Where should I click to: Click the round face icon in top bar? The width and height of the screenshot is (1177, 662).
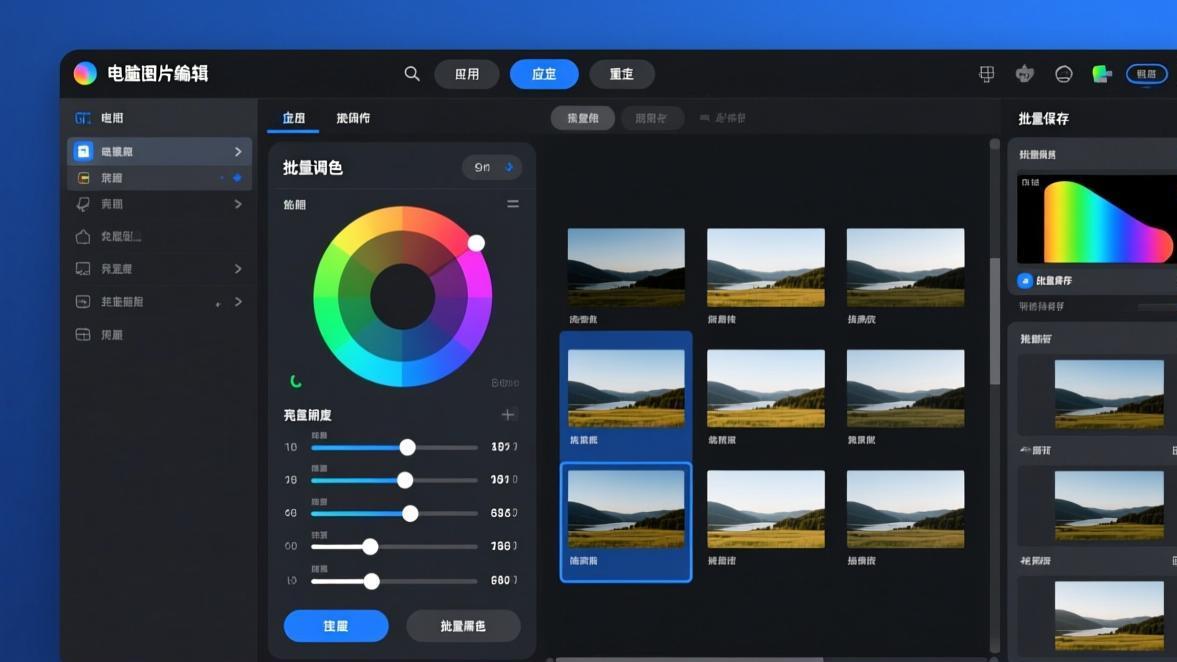pyautogui.click(x=1063, y=74)
